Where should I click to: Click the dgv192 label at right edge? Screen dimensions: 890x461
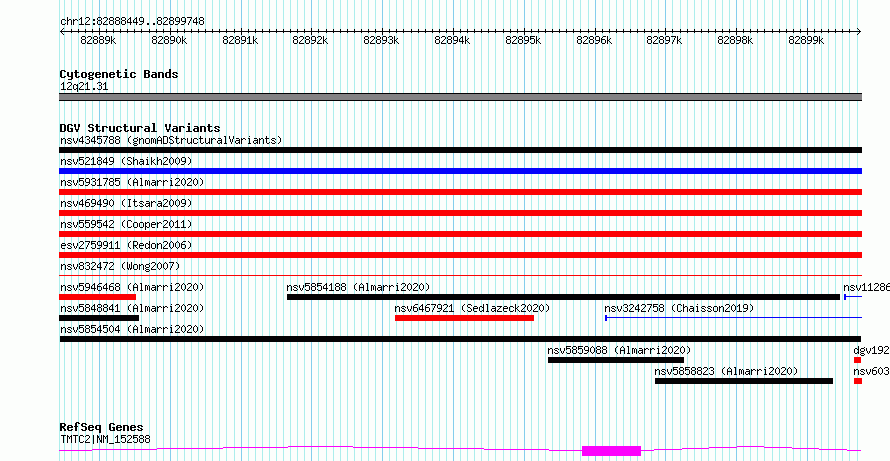click(872, 350)
